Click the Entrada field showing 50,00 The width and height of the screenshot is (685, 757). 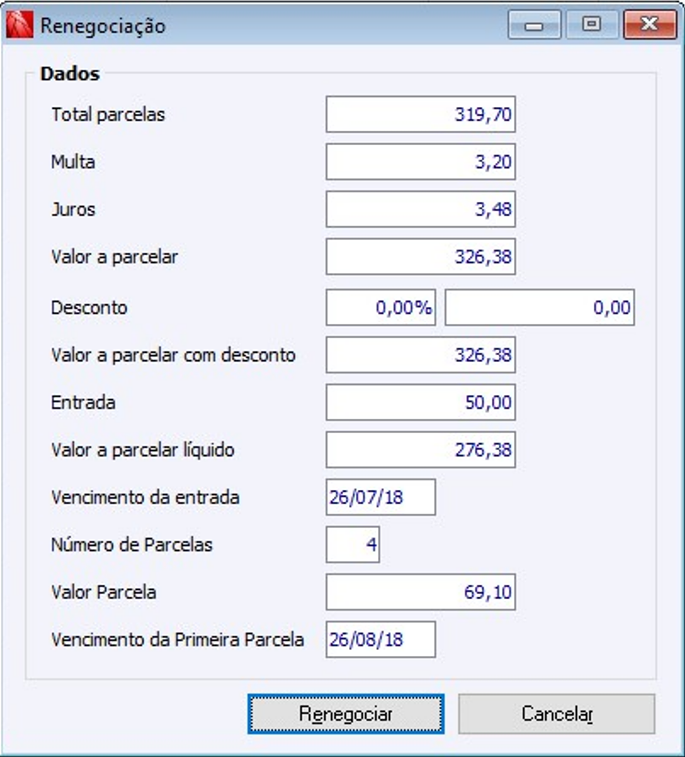point(420,403)
